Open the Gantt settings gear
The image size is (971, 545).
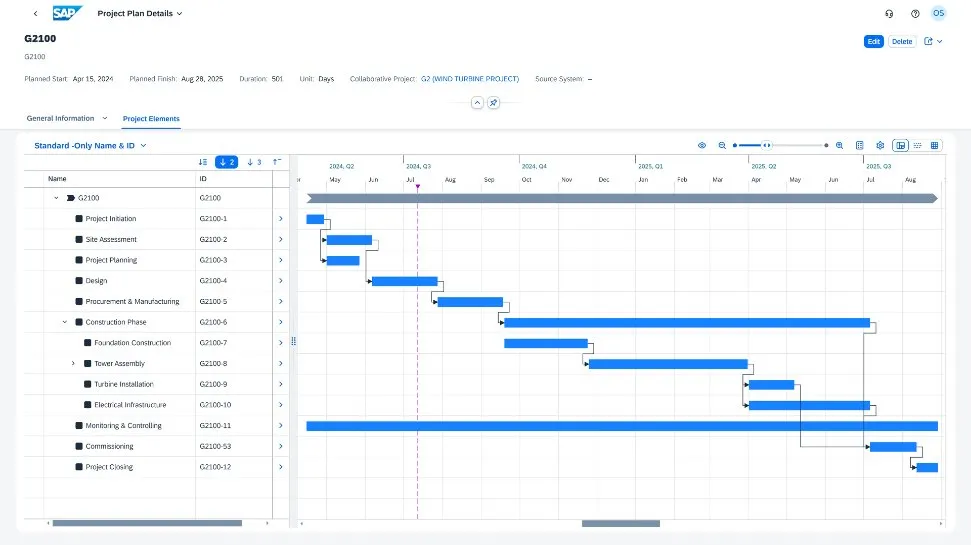coord(880,146)
